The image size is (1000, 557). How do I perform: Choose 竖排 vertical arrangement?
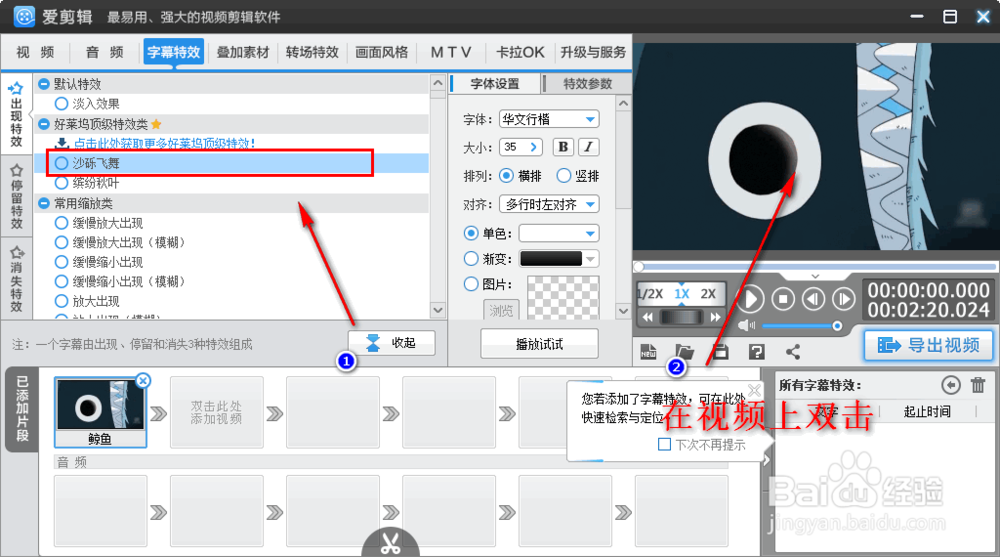563,175
